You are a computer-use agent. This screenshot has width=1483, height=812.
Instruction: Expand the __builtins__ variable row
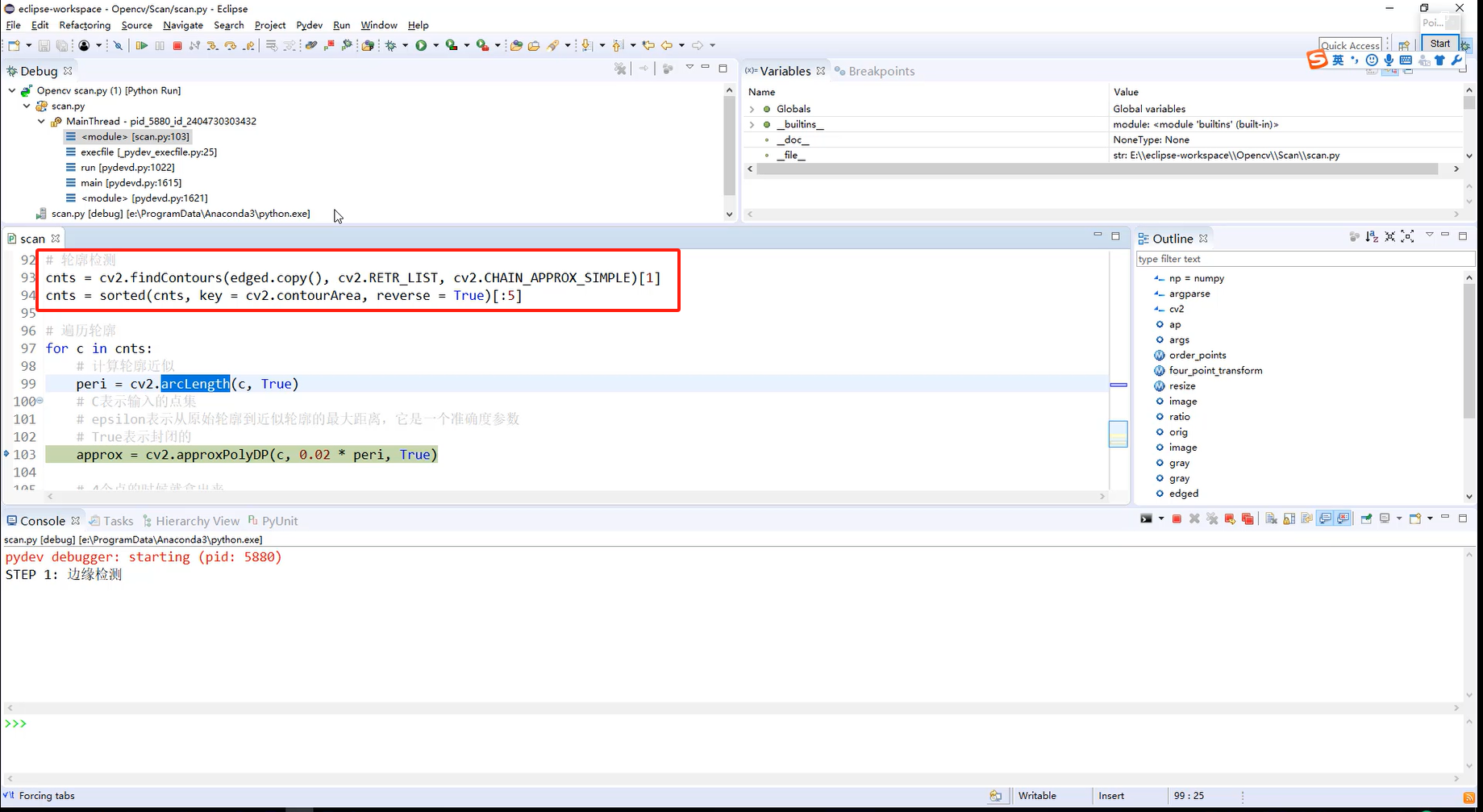[x=752, y=124]
